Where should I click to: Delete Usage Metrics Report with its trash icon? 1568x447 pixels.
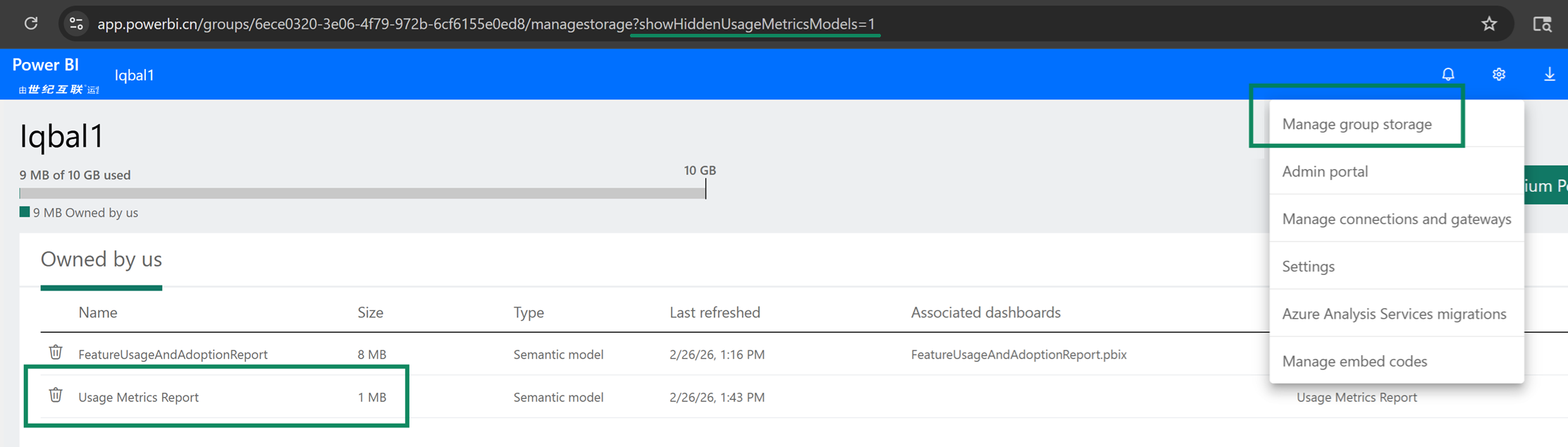click(x=56, y=396)
